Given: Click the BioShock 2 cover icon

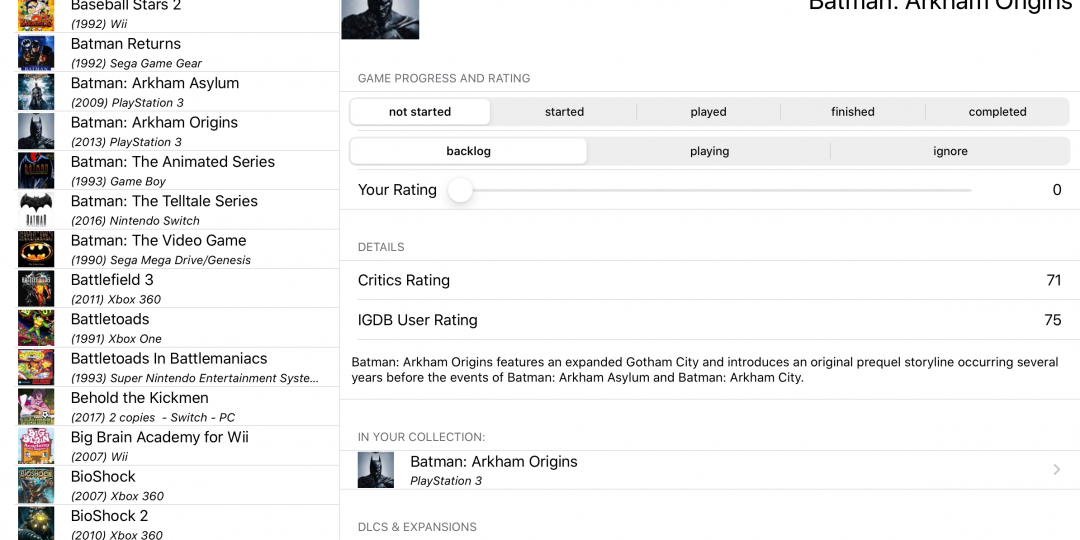Looking at the screenshot, I should tap(36, 524).
